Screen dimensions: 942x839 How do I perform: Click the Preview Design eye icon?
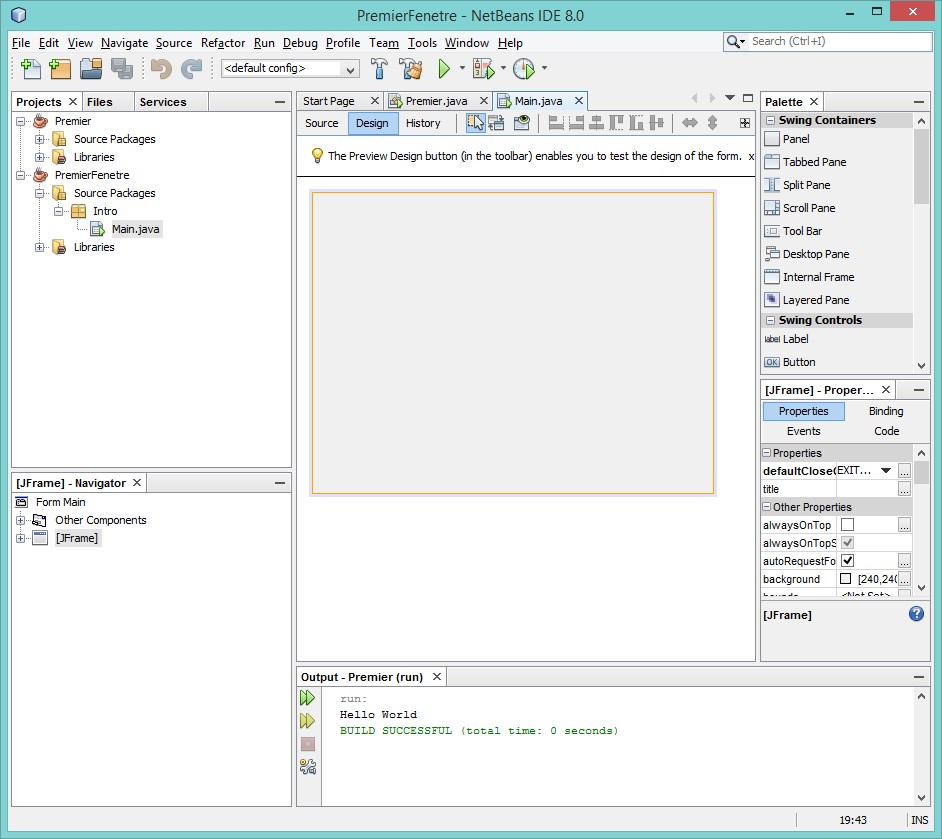pyautogui.click(x=521, y=123)
